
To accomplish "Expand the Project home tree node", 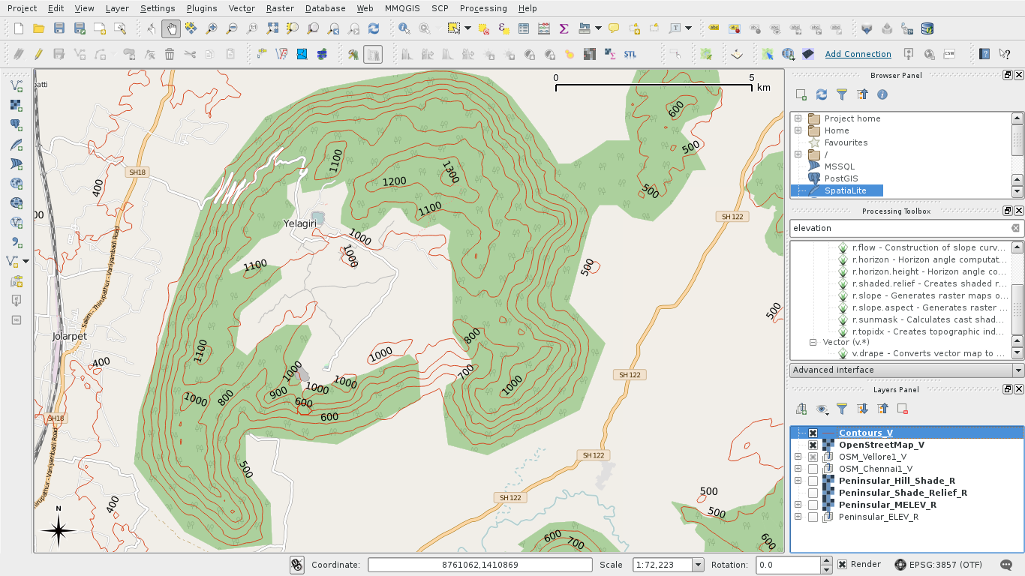I will [798, 119].
